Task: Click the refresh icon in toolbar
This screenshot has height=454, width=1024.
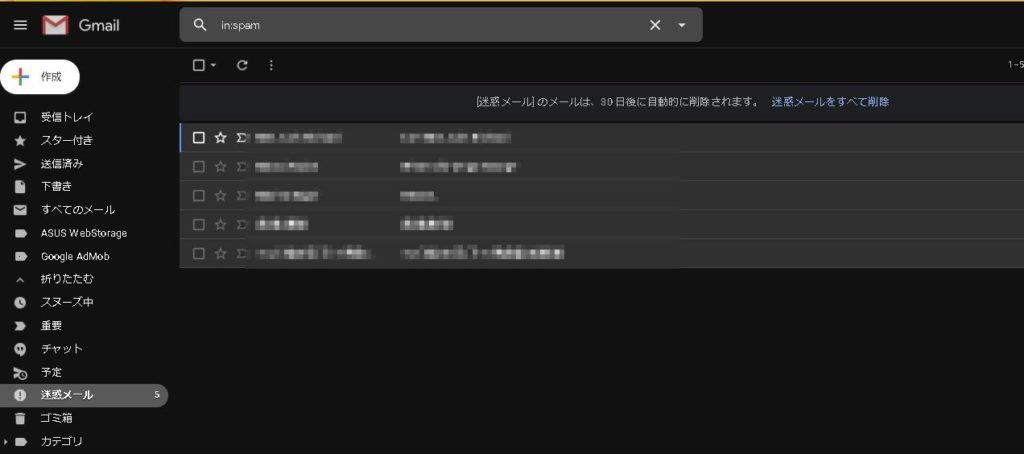Action: (x=242, y=65)
